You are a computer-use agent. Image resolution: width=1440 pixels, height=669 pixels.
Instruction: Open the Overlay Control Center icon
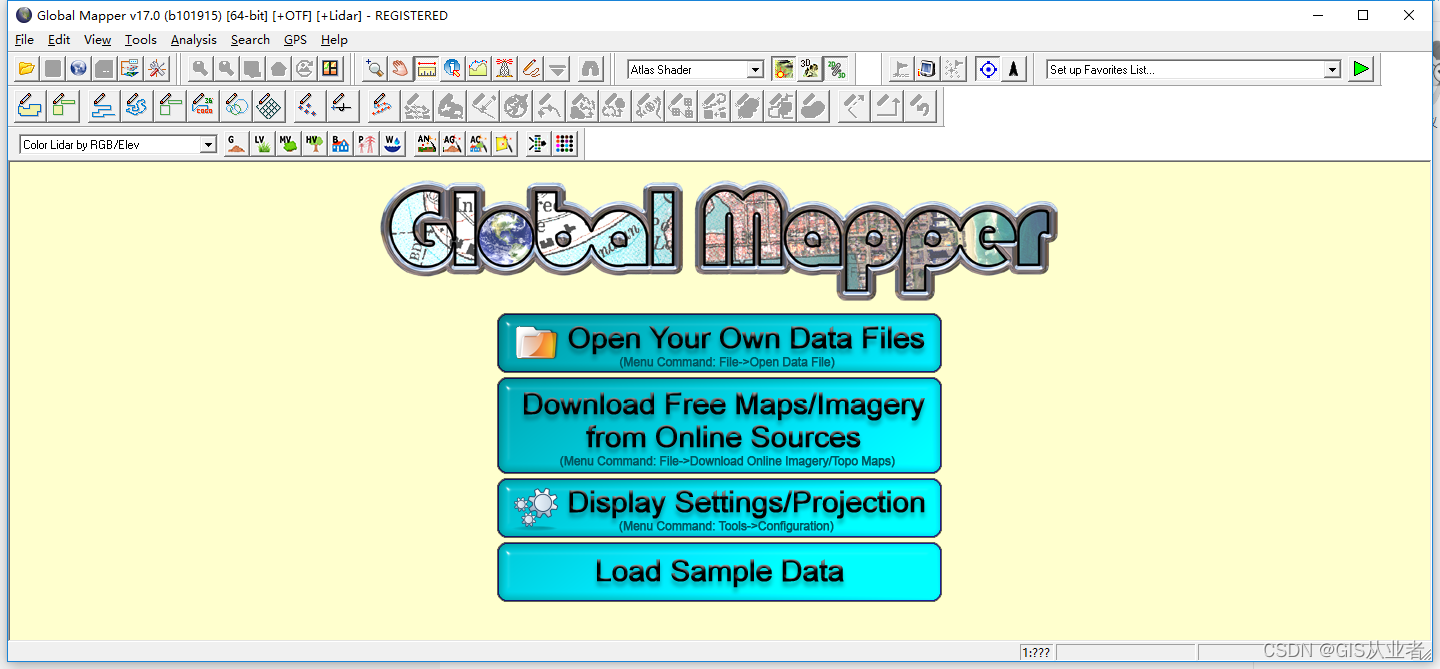pos(131,69)
